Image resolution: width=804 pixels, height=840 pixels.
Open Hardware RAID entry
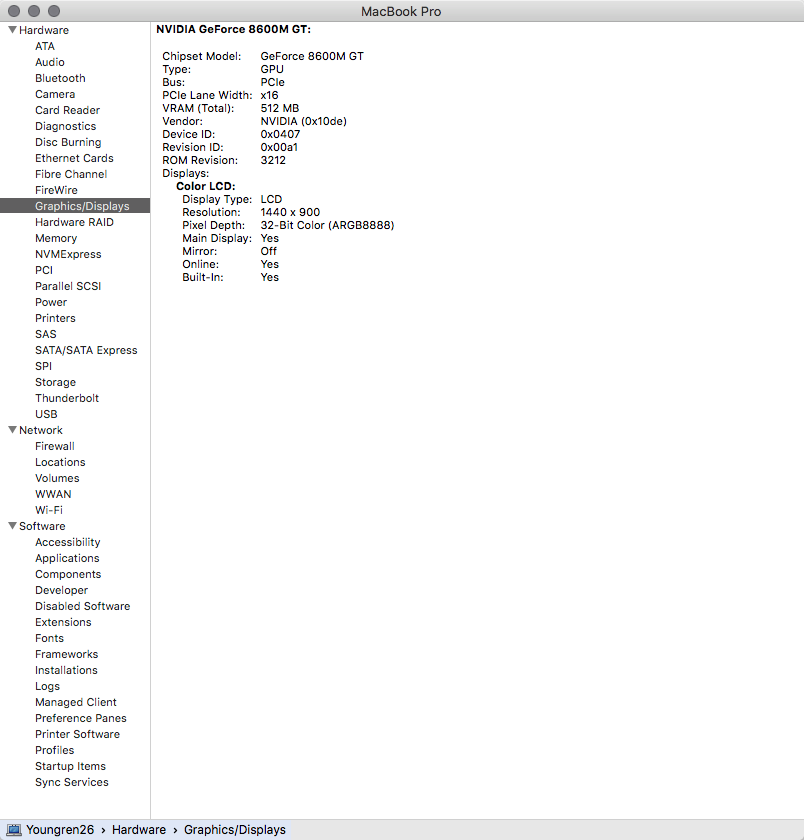coord(74,222)
